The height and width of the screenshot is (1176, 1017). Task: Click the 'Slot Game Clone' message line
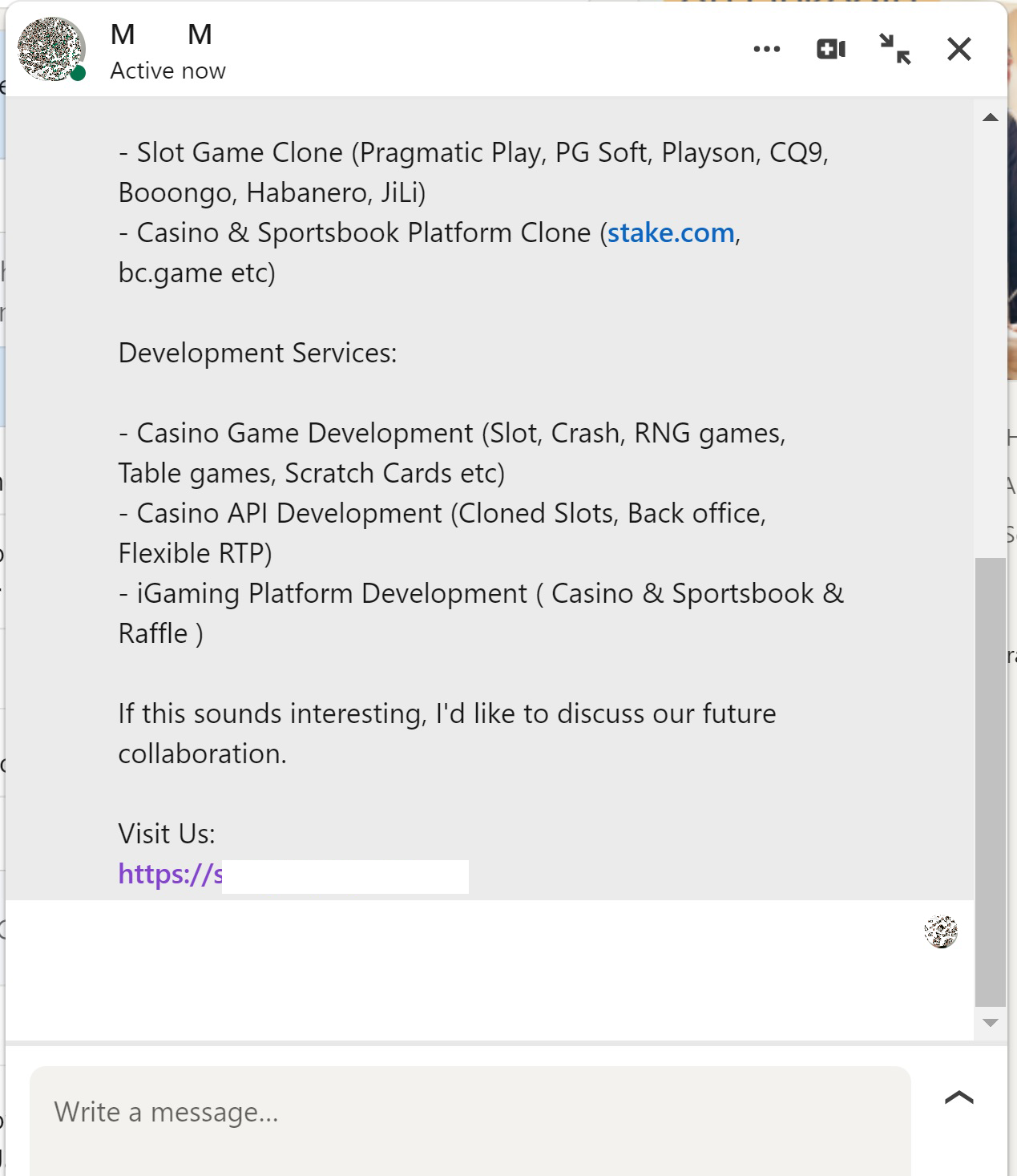(474, 172)
